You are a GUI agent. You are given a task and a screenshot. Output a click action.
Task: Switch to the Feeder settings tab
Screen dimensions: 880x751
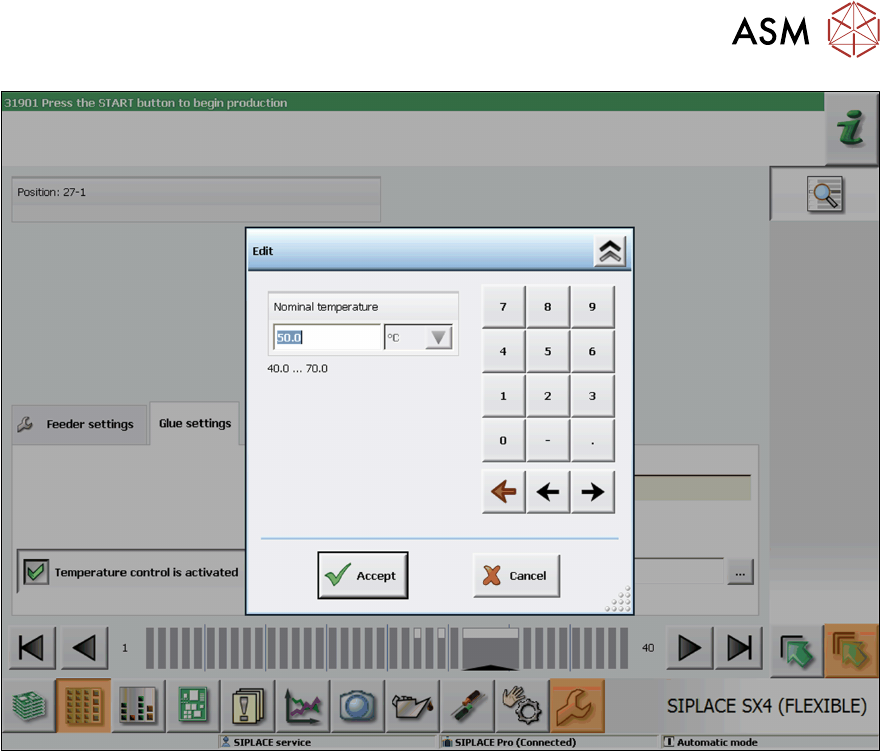point(79,424)
